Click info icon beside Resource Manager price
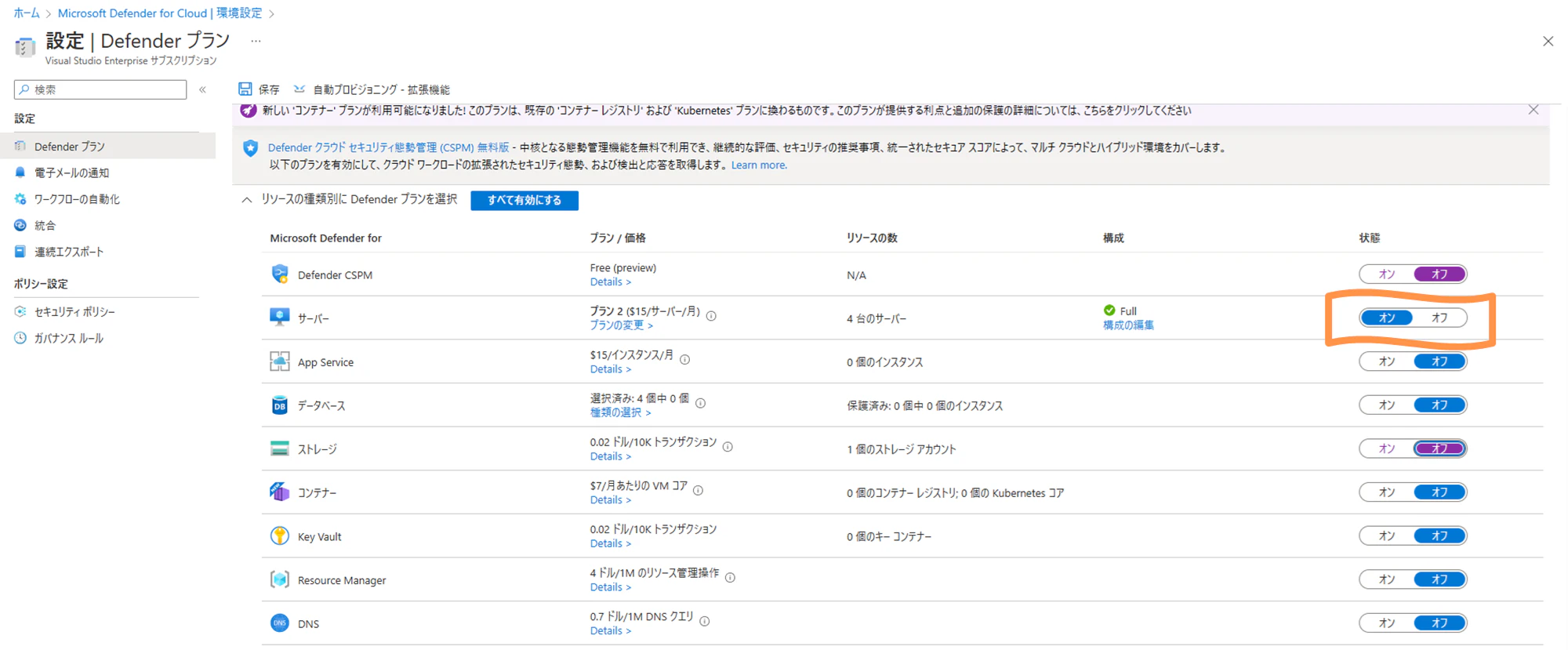Screen dimensions: 1568x650 [730, 578]
